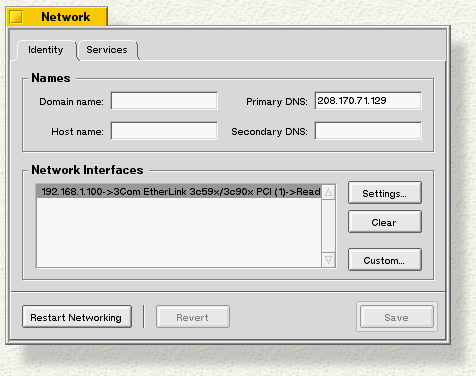Open interface Settings... dialog
This screenshot has width=476, height=376.
[385, 193]
